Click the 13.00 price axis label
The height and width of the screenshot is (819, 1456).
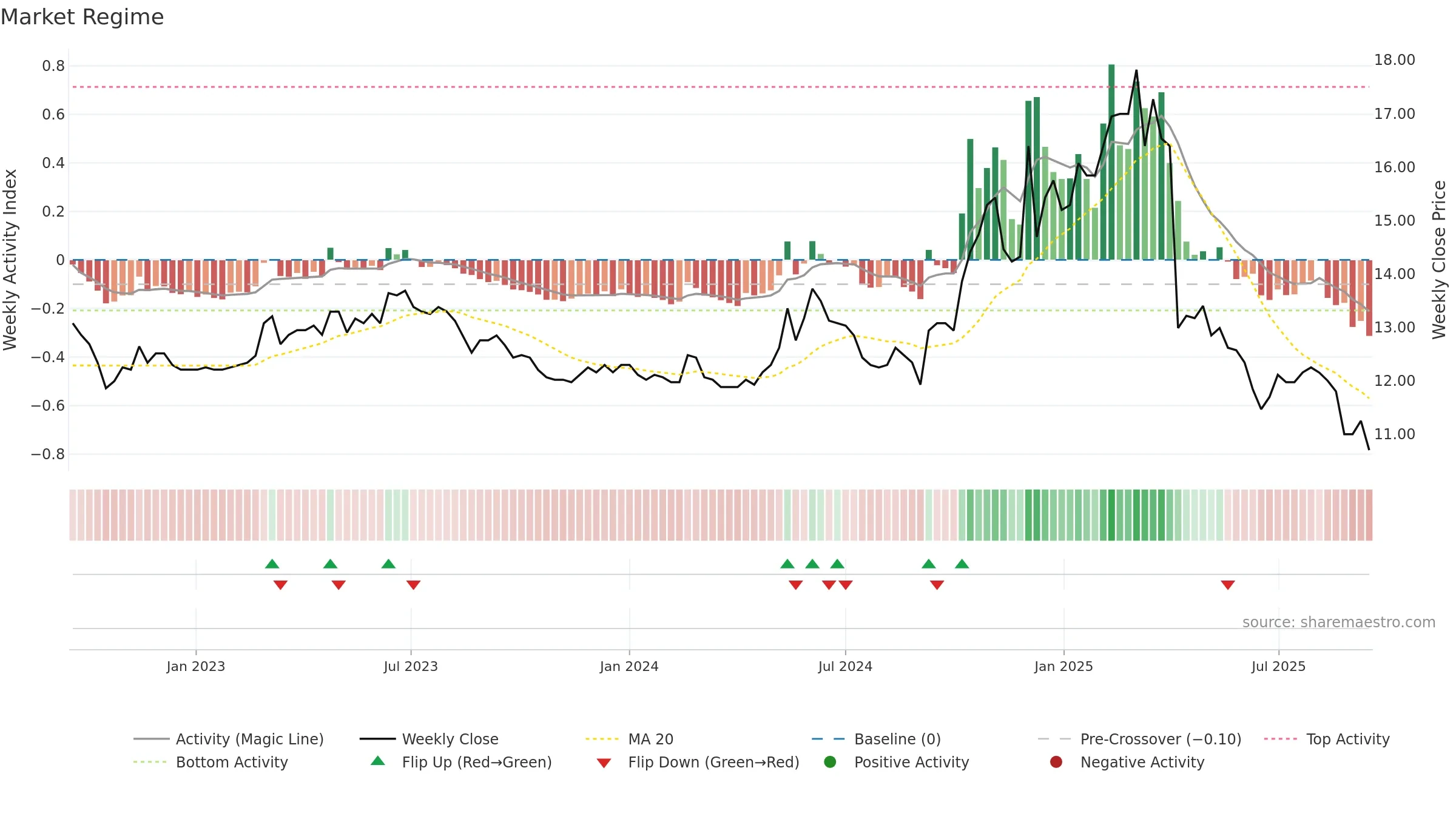[x=1394, y=328]
